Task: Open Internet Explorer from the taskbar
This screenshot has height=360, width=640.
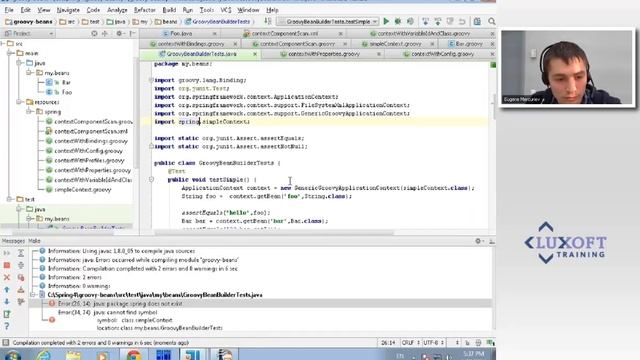Action: click(x=44, y=355)
